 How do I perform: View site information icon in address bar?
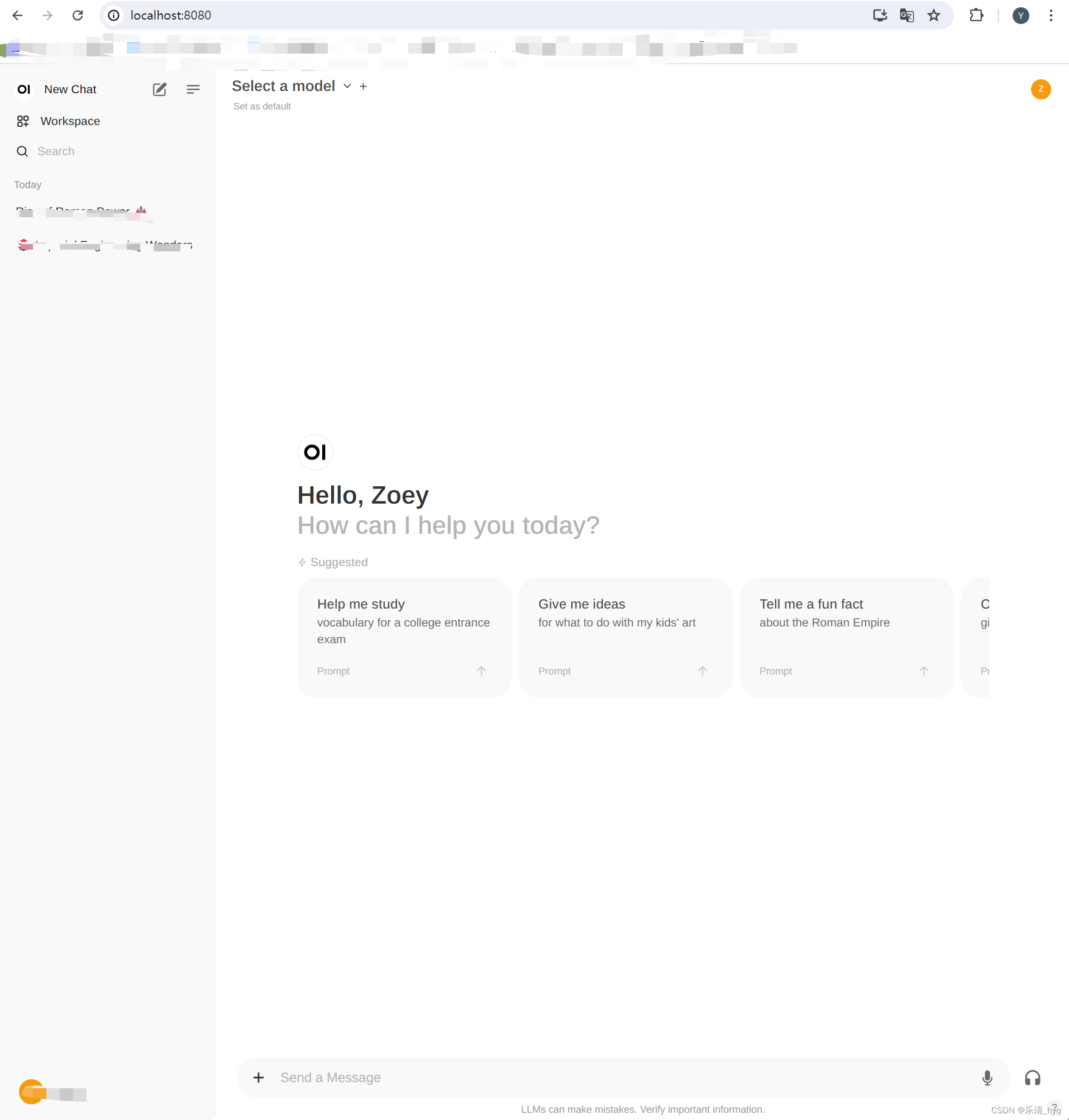pos(114,16)
